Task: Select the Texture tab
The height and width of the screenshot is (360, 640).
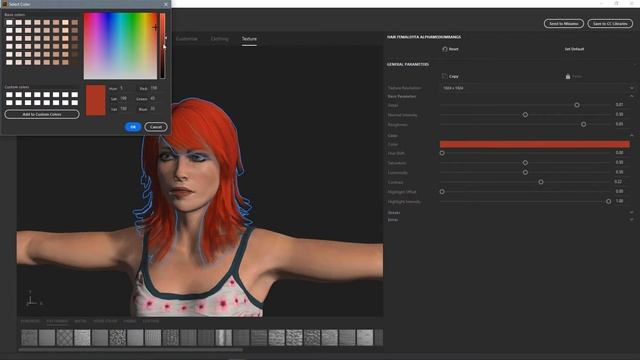Action: 249,39
